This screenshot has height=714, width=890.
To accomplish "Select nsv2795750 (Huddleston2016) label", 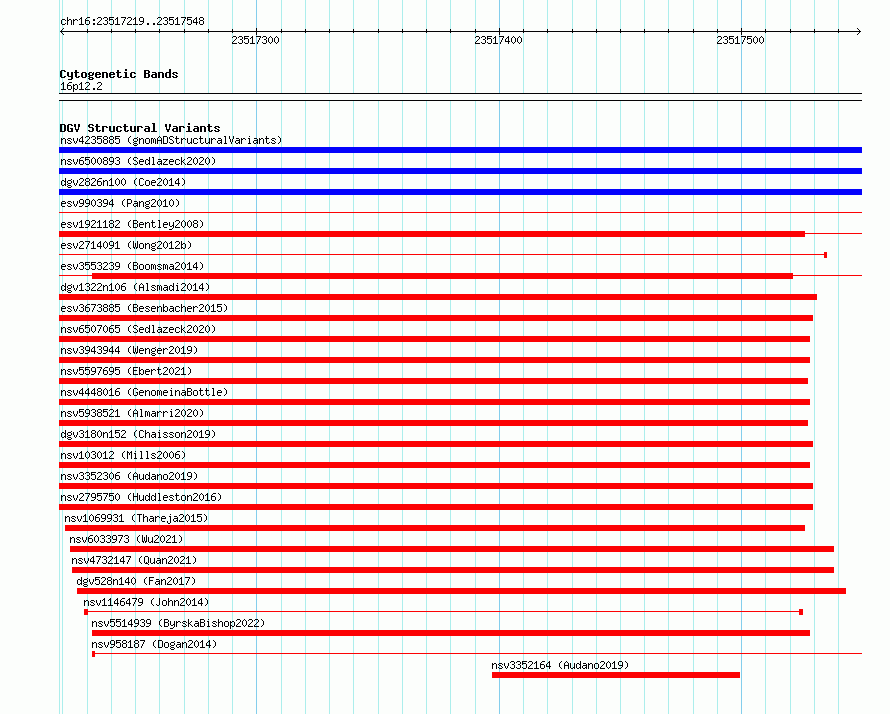I will pyautogui.click(x=141, y=497).
